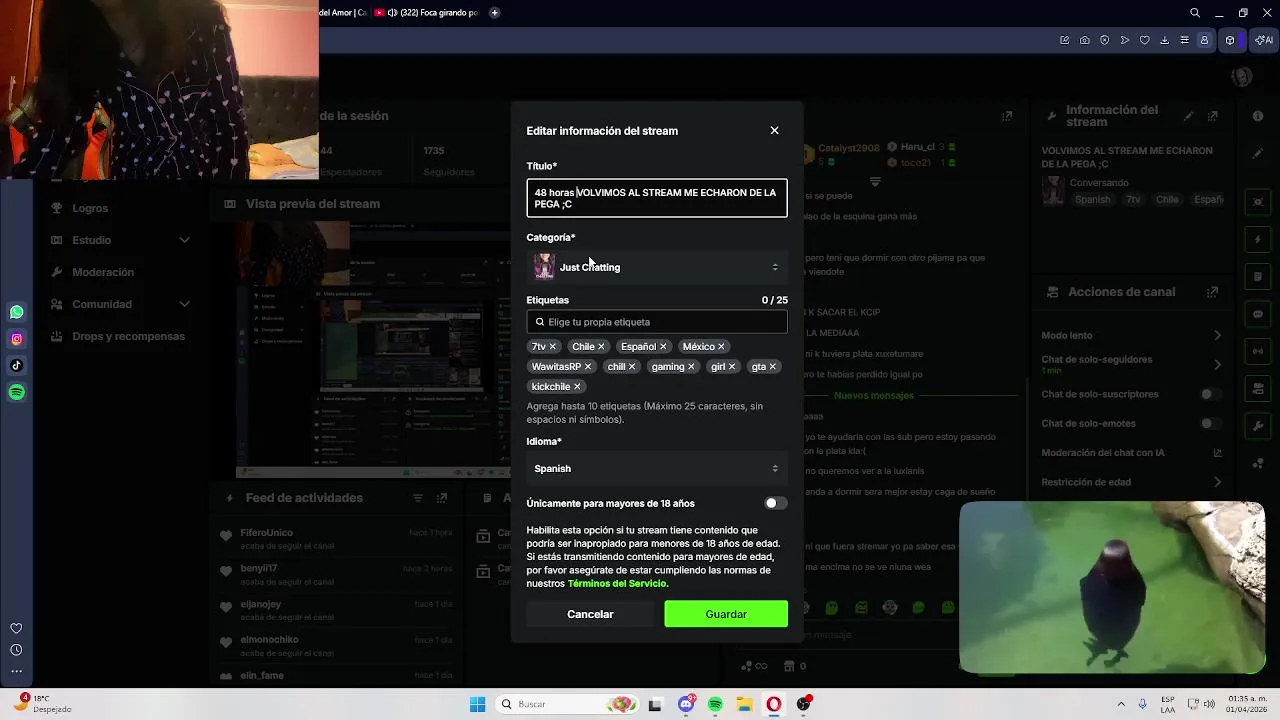Focus the Elige tu propia etiqueta field

[657, 322]
